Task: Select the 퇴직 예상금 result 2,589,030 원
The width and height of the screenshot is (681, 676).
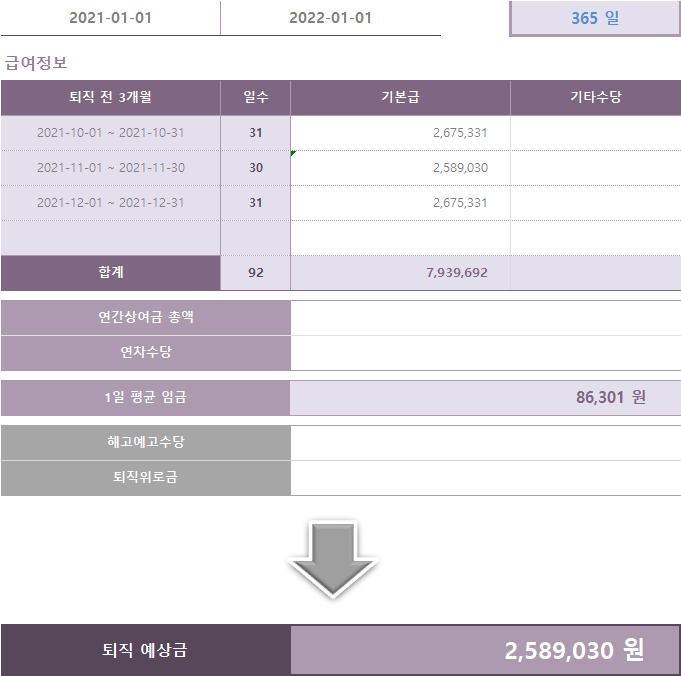Action: click(x=485, y=651)
